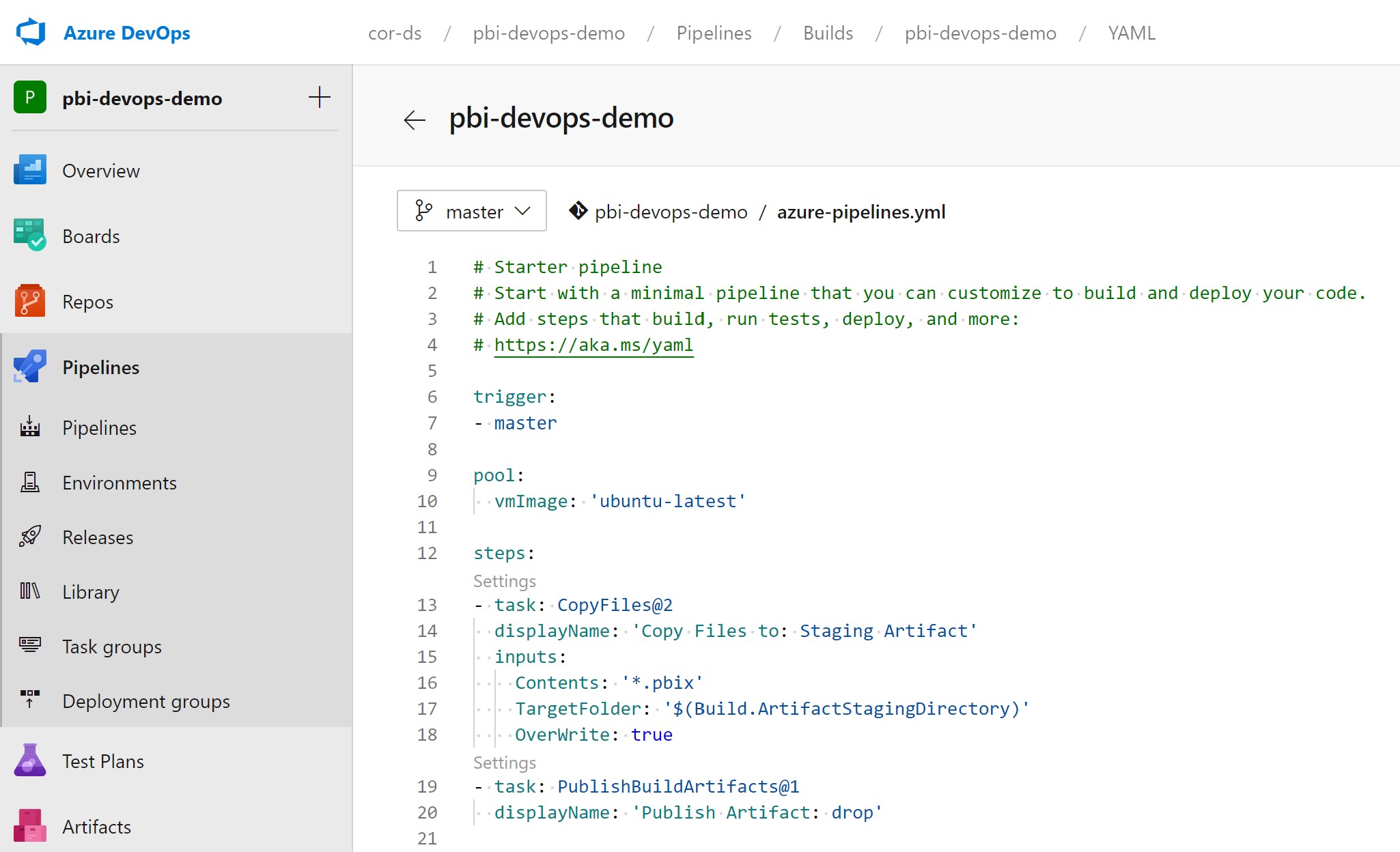Open the Artifacts icon in sidebar
The image size is (1400, 852).
click(x=29, y=827)
